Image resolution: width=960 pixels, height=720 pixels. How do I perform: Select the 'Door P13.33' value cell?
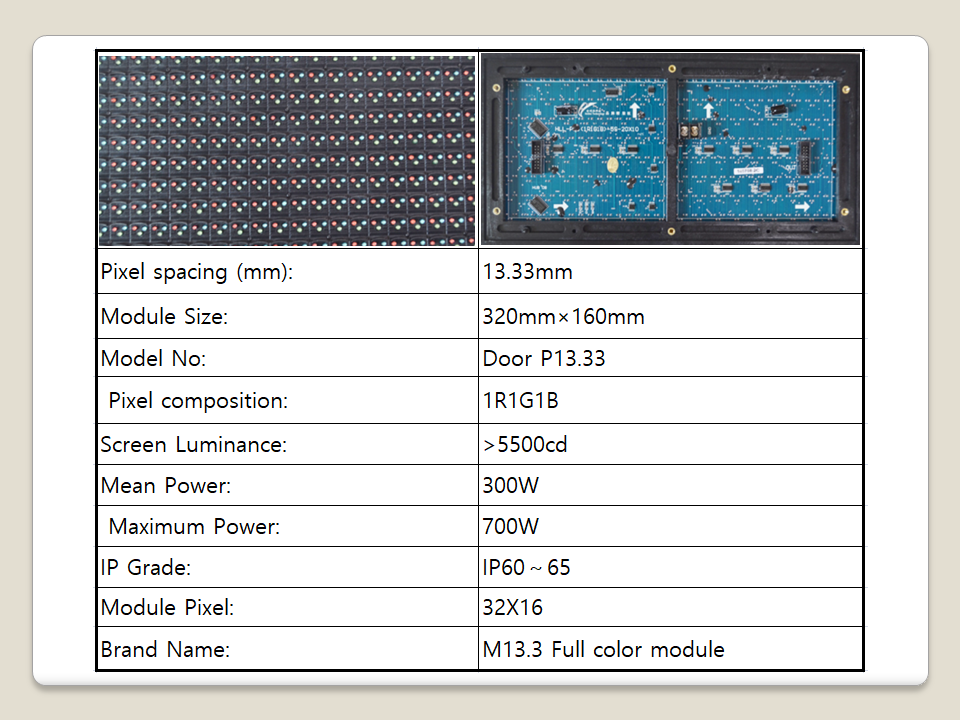click(x=544, y=358)
